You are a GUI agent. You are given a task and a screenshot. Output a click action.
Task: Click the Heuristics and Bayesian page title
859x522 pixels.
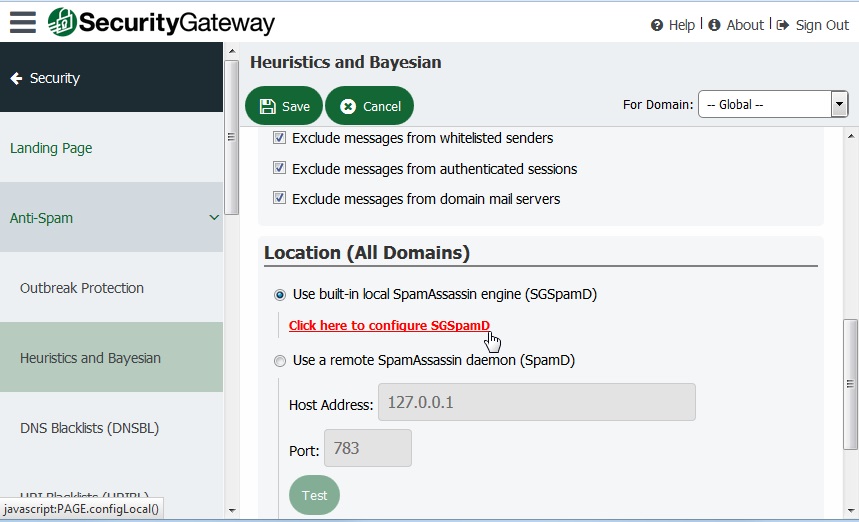coord(346,62)
